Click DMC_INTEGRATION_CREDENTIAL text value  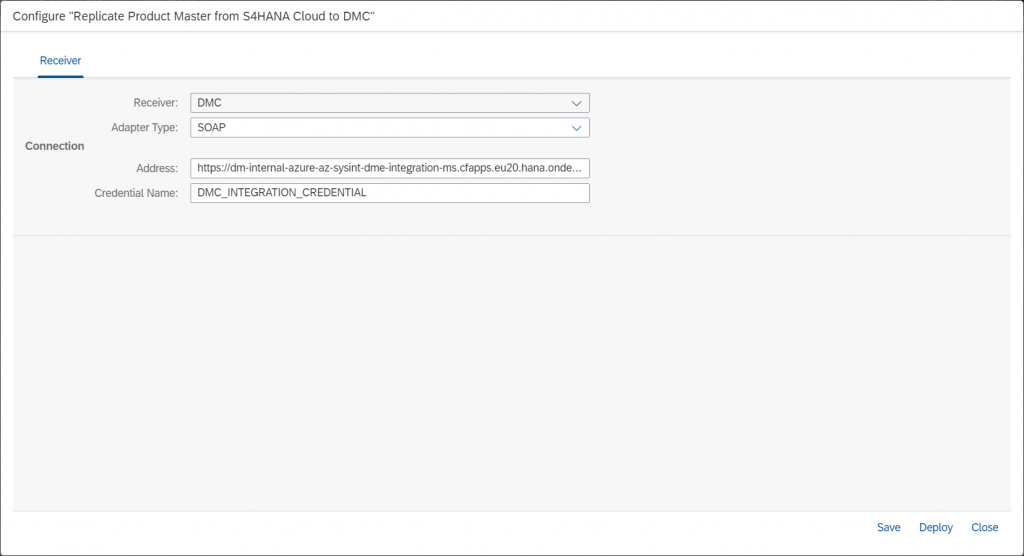click(x=281, y=193)
